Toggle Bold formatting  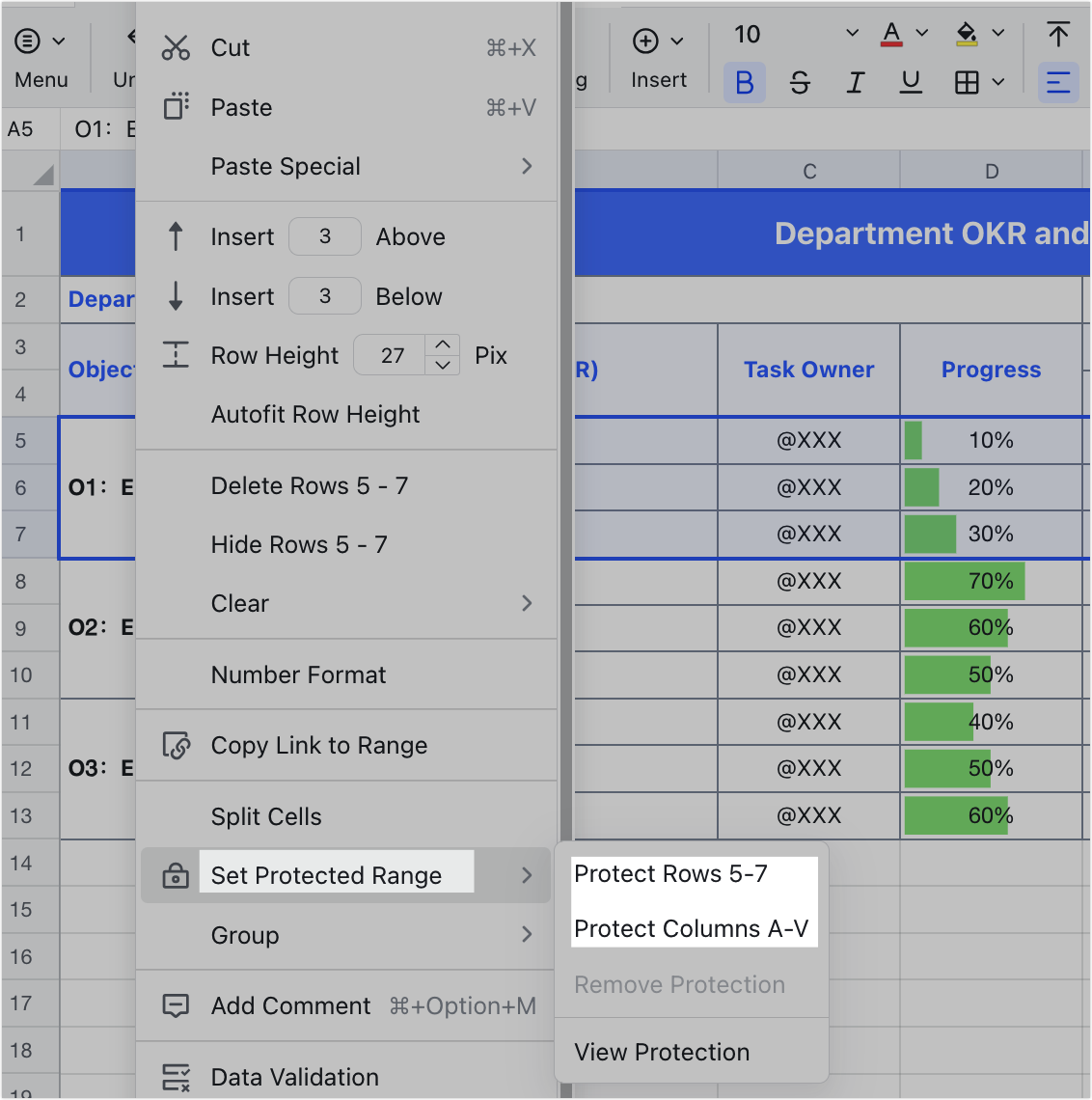(x=744, y=83)
